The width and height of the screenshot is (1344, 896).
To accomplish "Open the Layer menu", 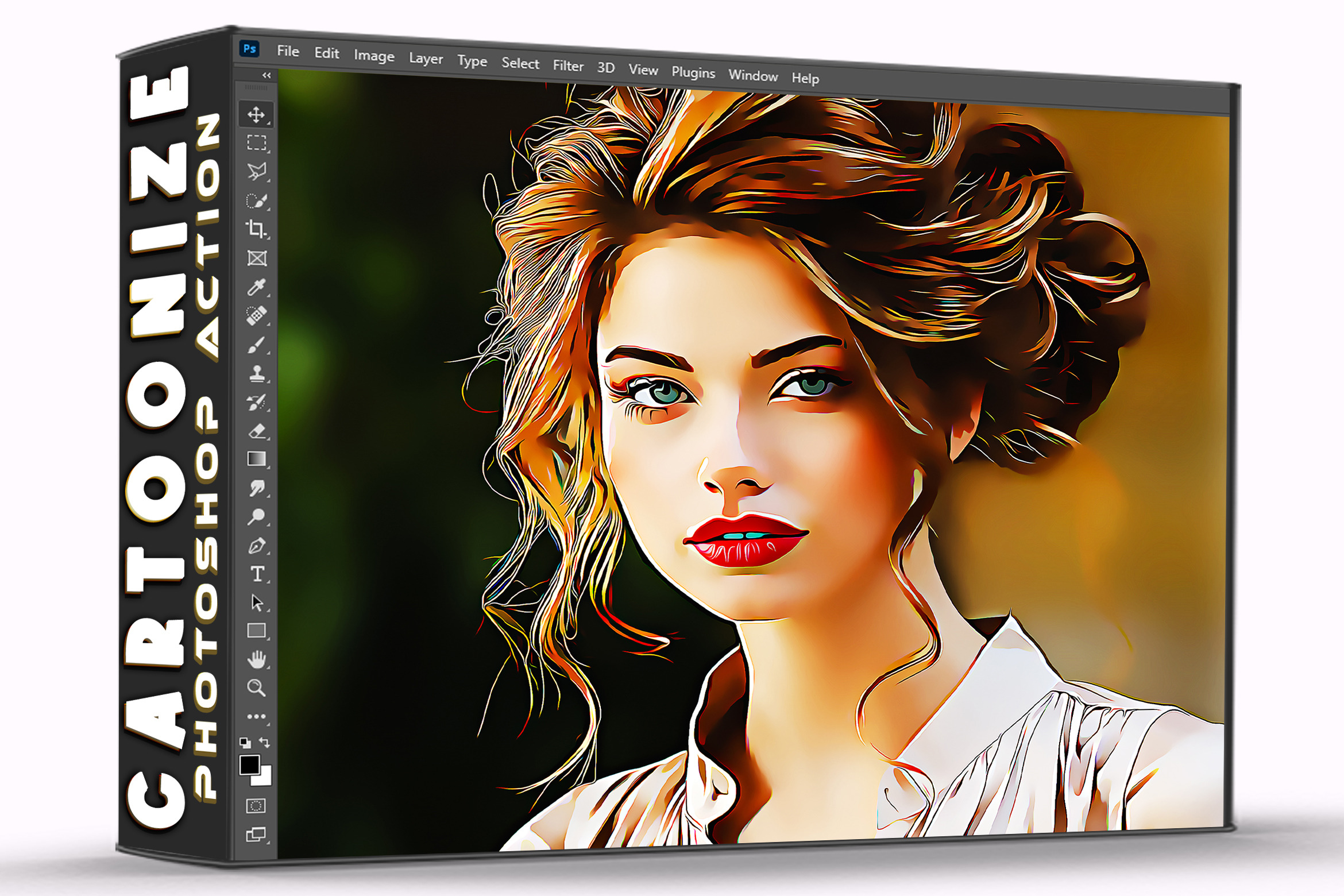I will (x=426, y=59).
